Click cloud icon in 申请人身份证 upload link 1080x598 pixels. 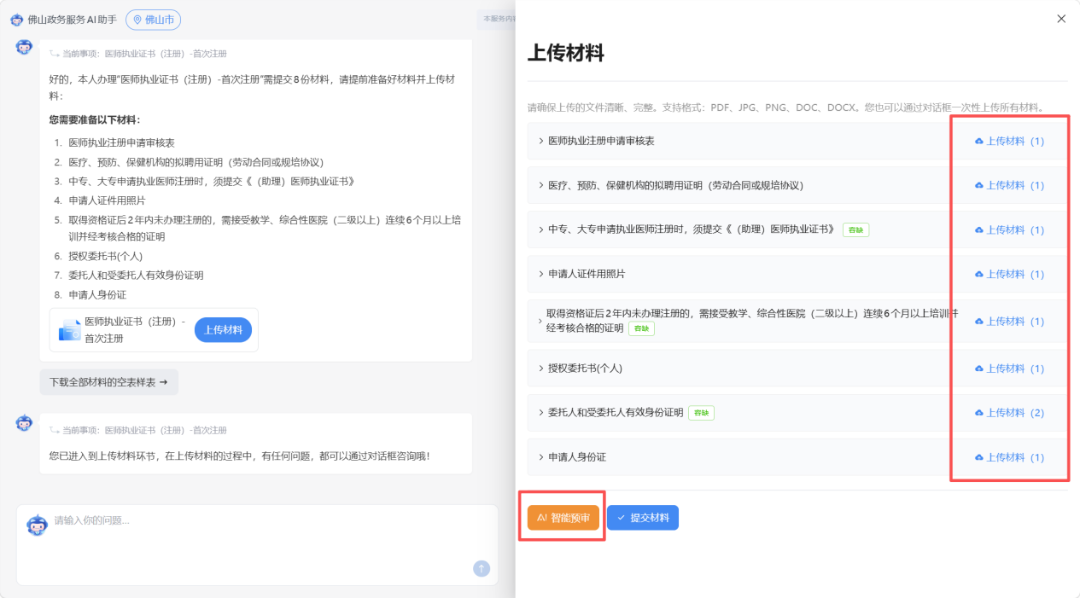click(x=979, y=457)
